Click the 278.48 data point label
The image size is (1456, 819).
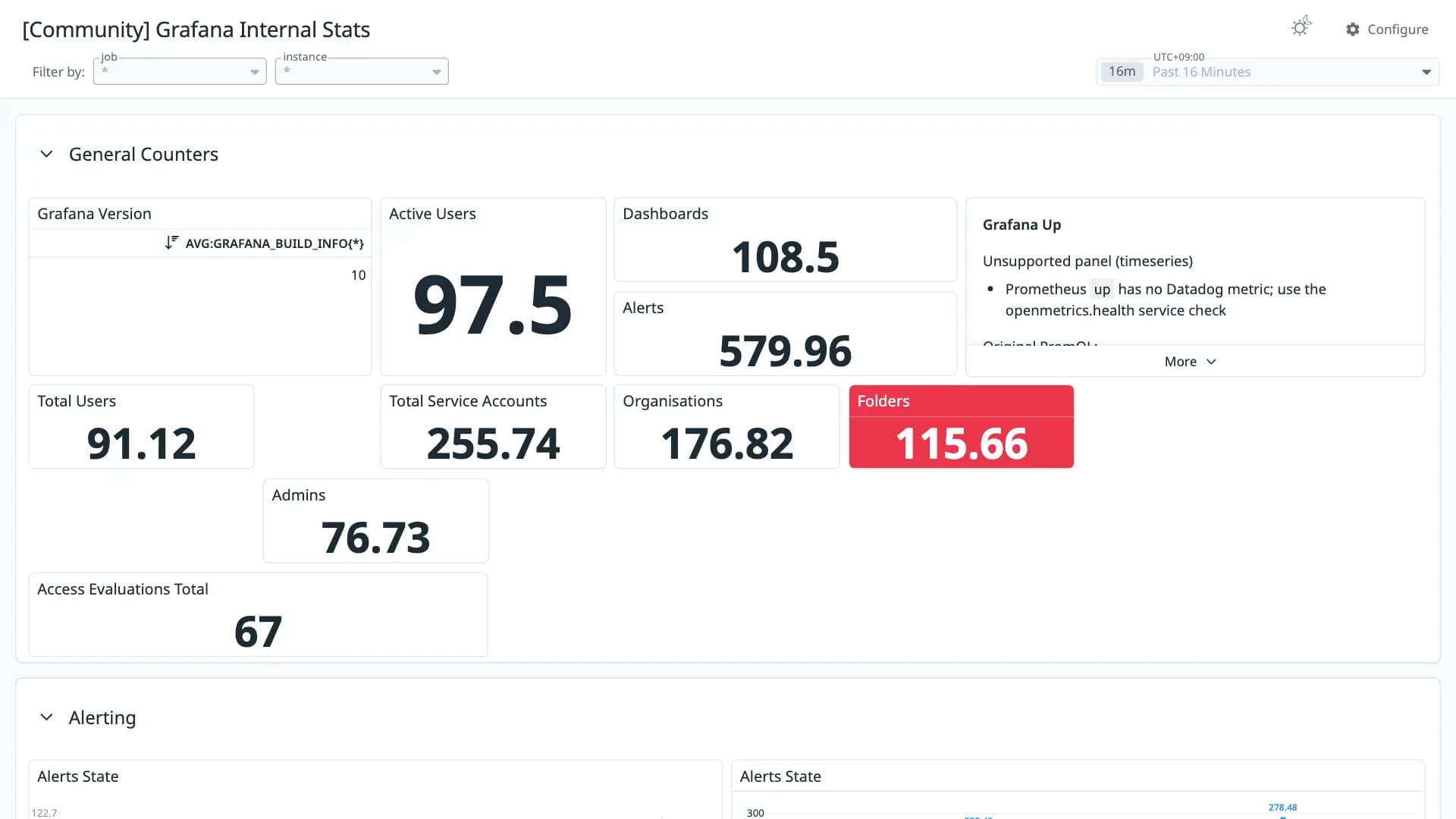point(1282,808)
